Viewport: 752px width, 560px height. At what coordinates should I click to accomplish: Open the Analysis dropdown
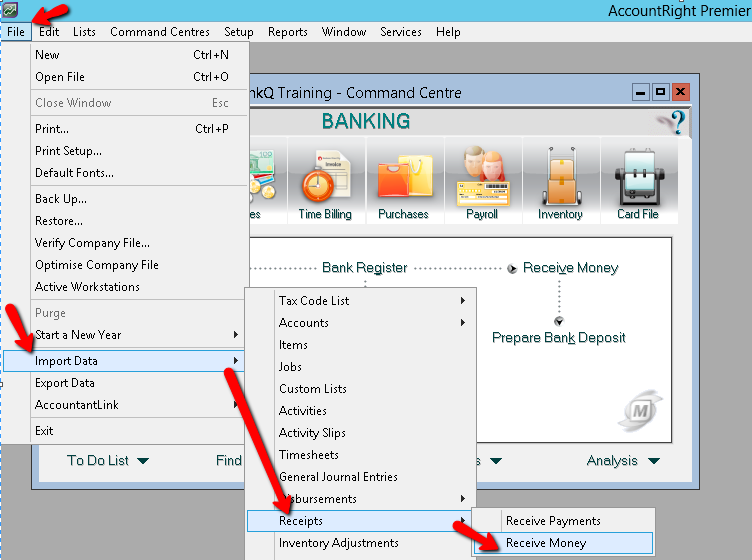[623, 461]
